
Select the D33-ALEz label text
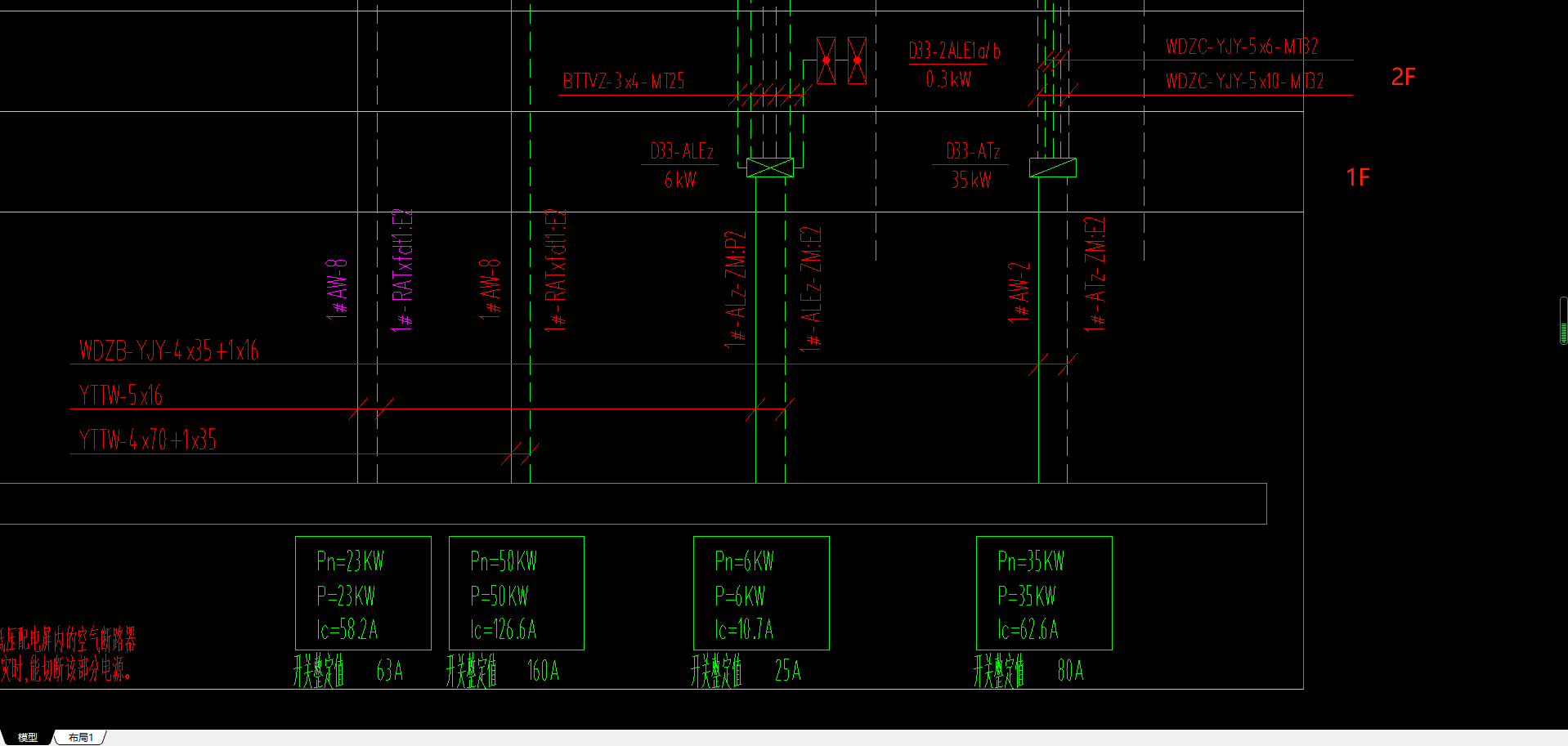(x=682, y=151)
